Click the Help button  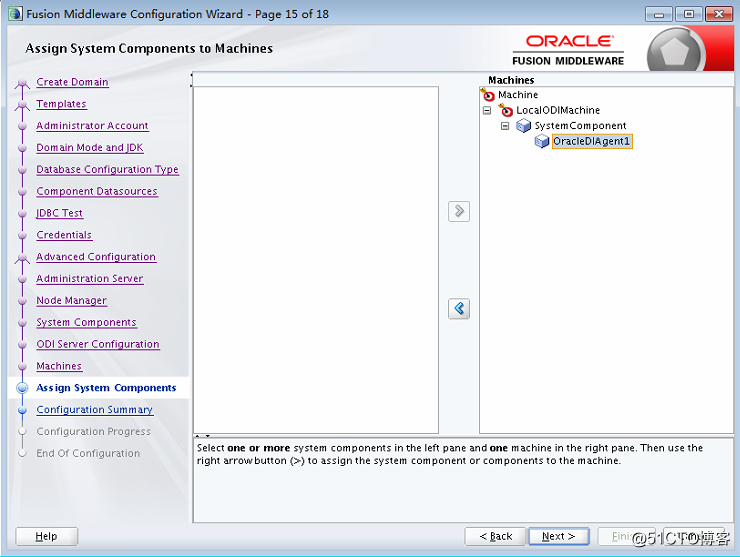coord(46,536)
